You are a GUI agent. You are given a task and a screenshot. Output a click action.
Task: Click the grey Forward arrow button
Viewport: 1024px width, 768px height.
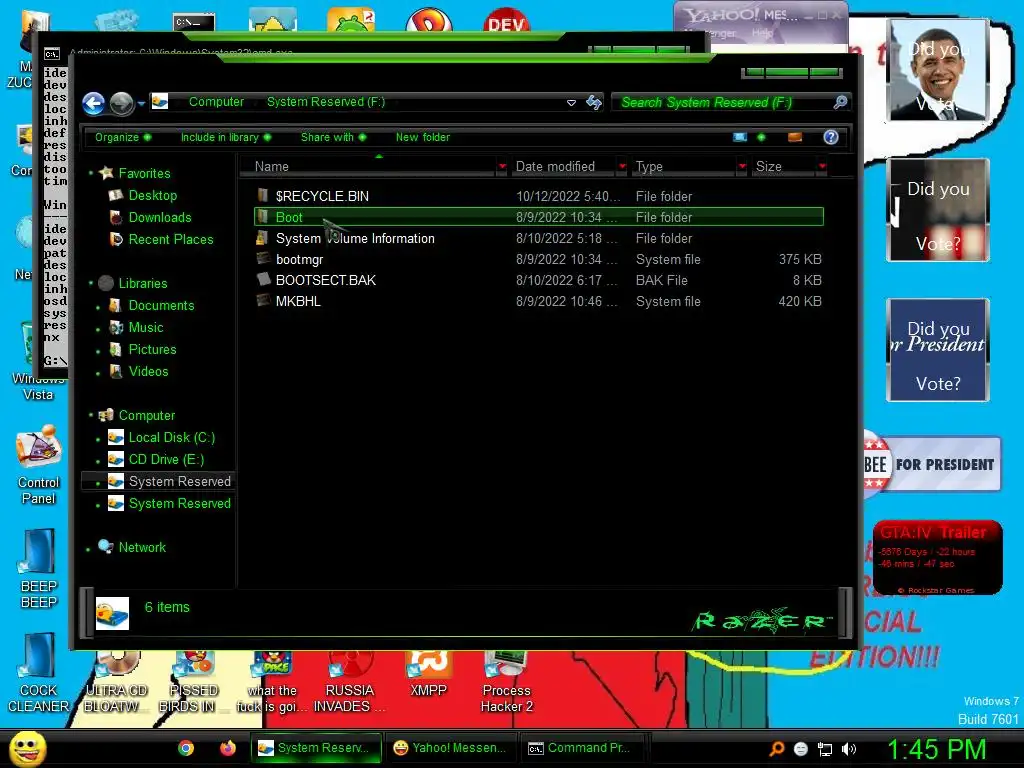click(121, 103)
